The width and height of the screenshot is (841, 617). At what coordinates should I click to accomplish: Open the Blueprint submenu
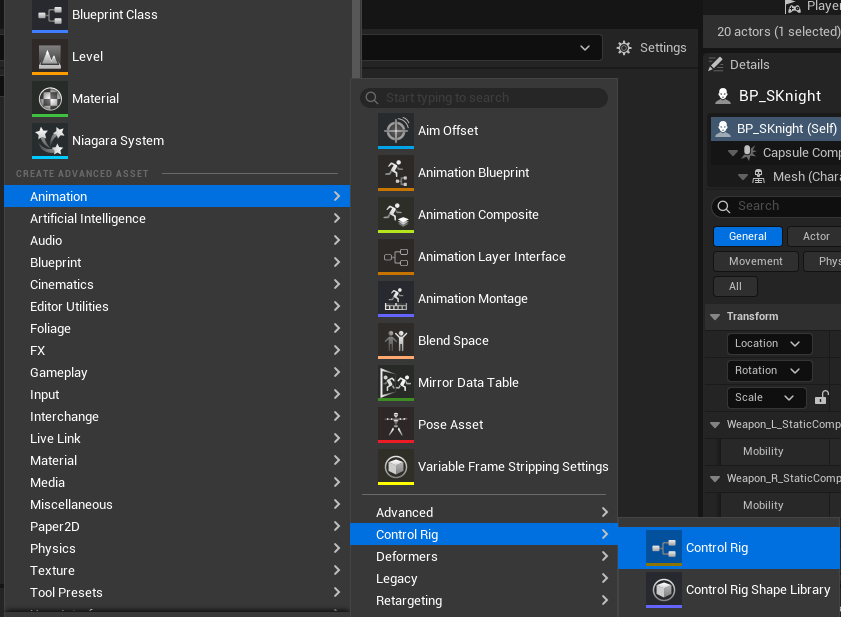point(177,262)
